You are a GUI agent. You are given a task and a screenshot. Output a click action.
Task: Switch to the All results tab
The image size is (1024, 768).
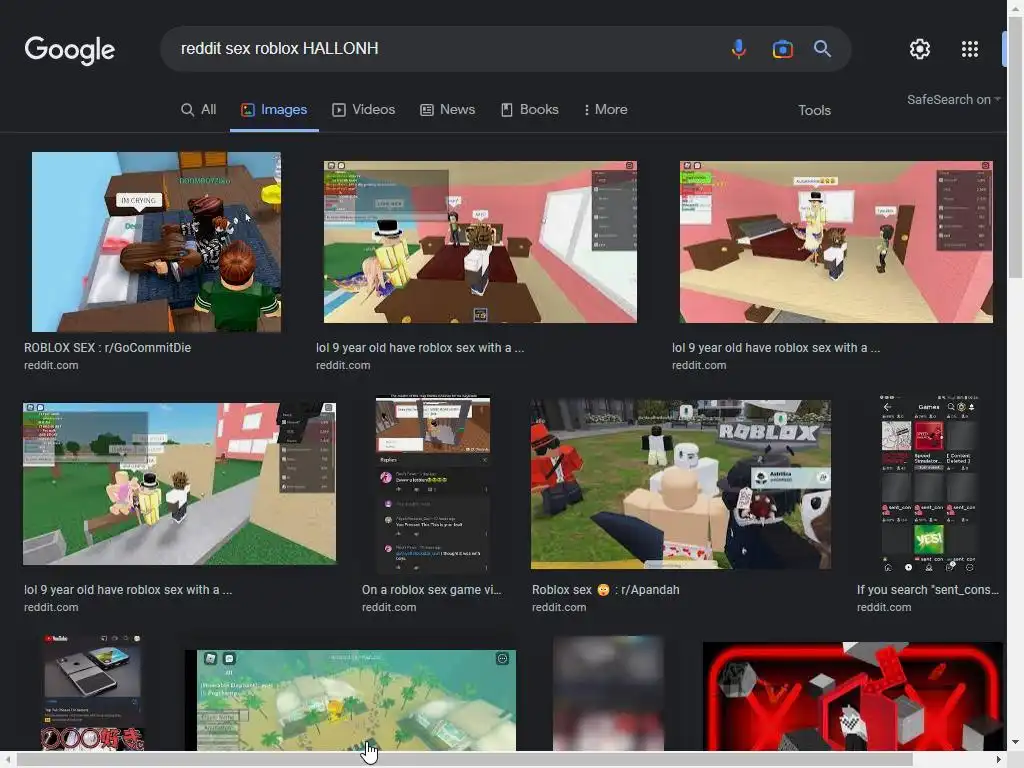(199, 110)
